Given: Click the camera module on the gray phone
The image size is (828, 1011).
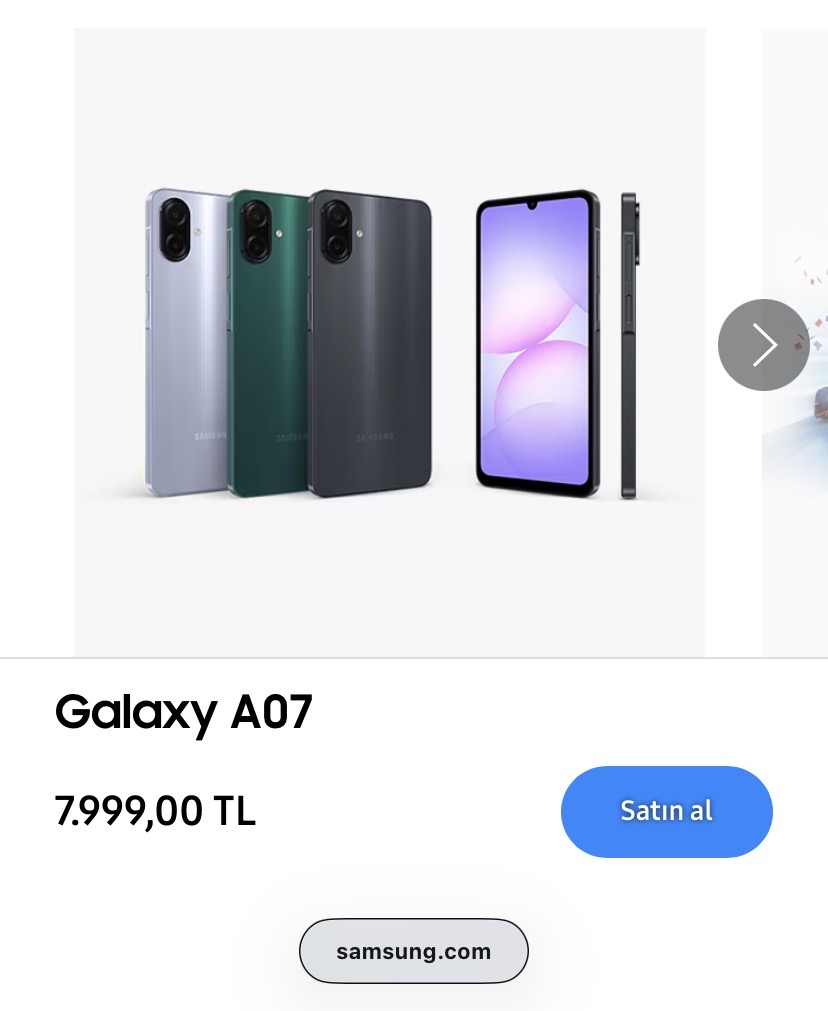Looking at the screenshot, I should [337, 231].
